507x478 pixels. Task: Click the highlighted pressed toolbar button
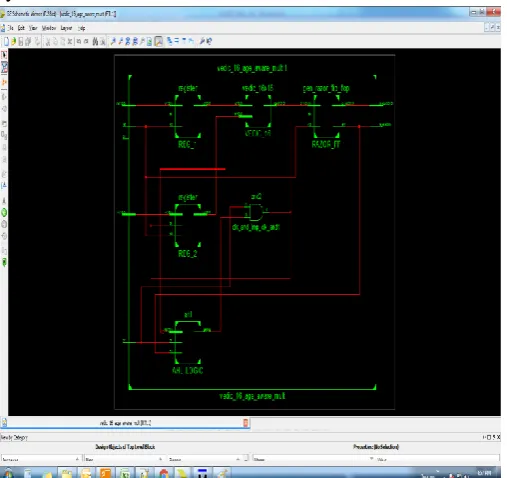(159, 41)
